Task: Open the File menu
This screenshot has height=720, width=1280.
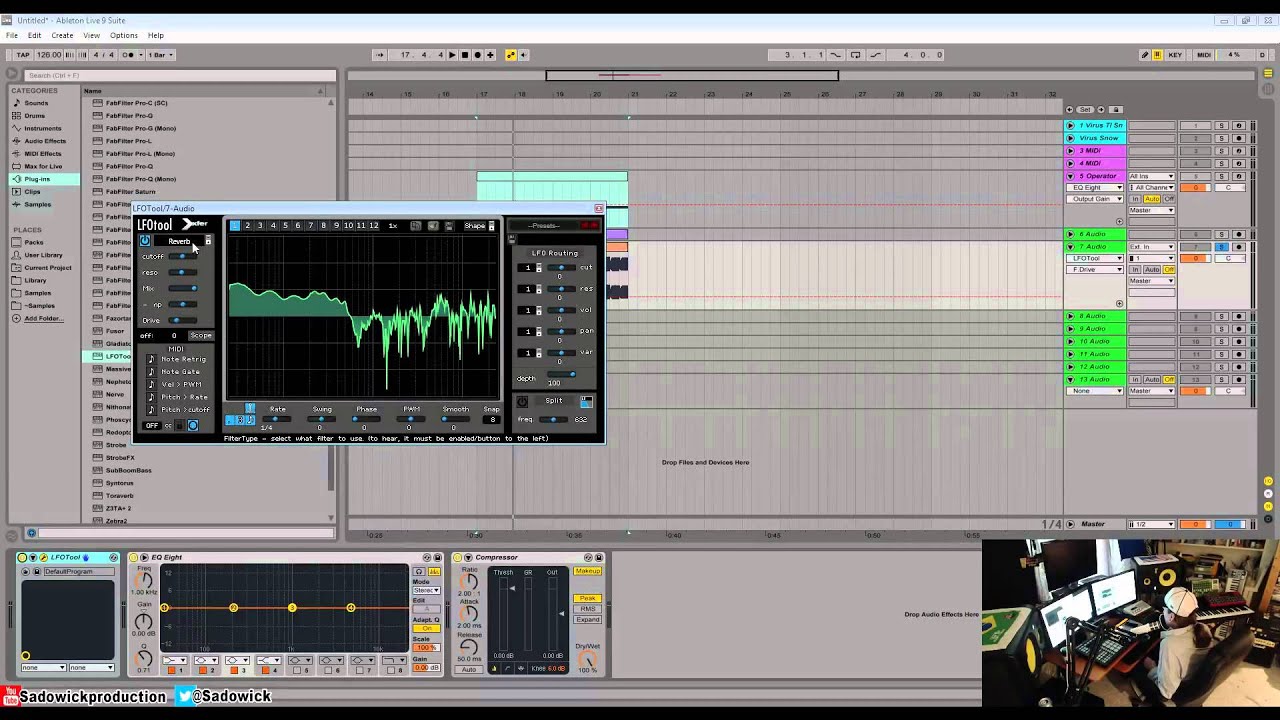Action: [x=12, y=35]
